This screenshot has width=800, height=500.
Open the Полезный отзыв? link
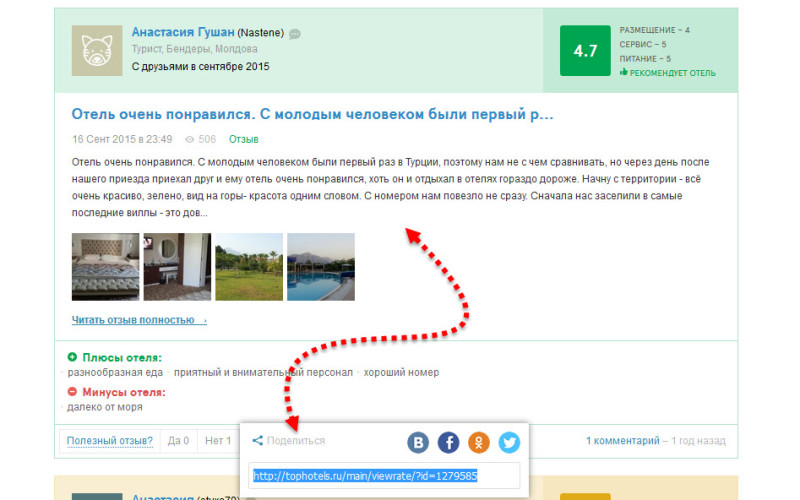pyautogui.click(x=110, y=440)
